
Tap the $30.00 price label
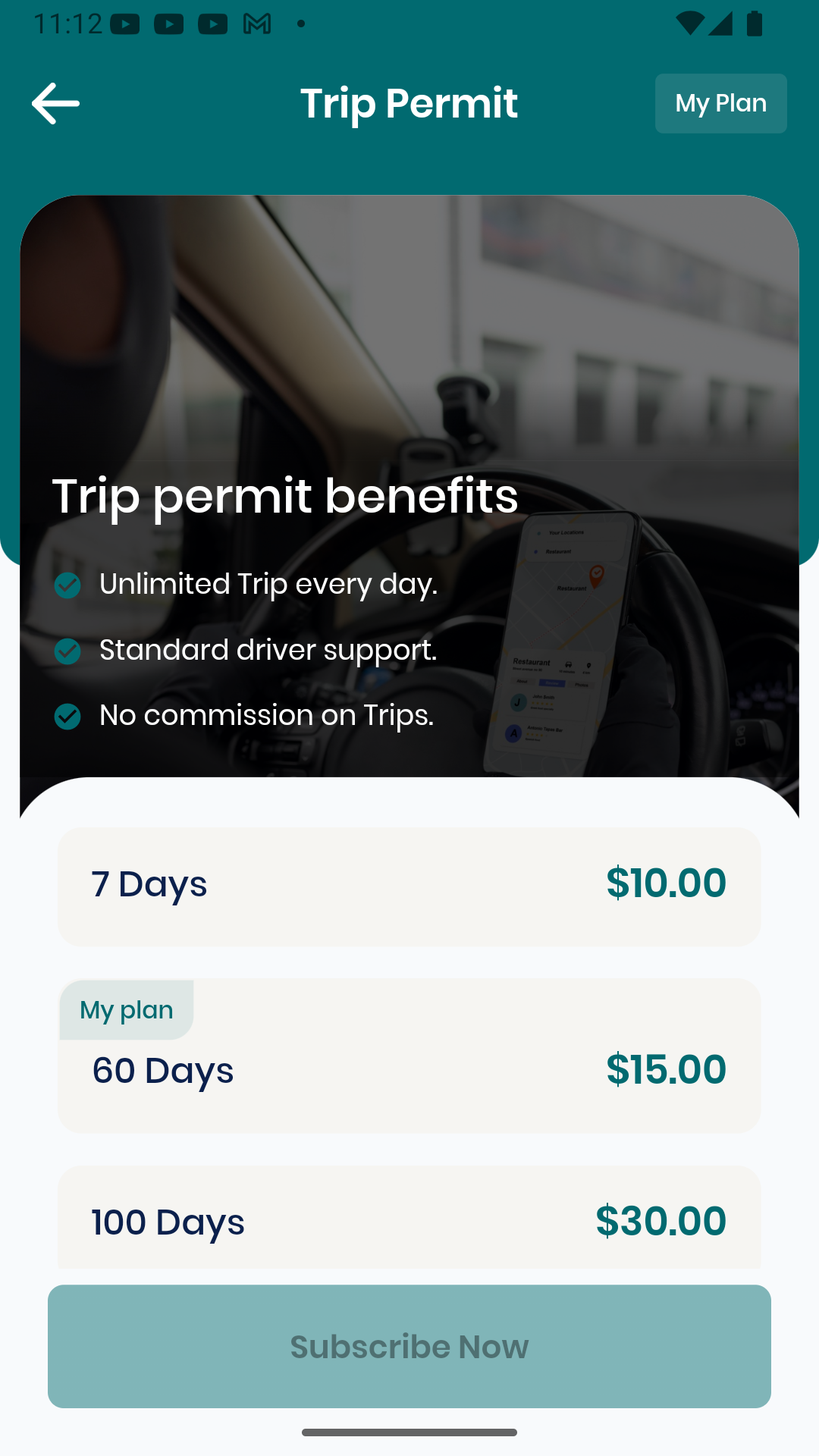tap(661, 1222)
